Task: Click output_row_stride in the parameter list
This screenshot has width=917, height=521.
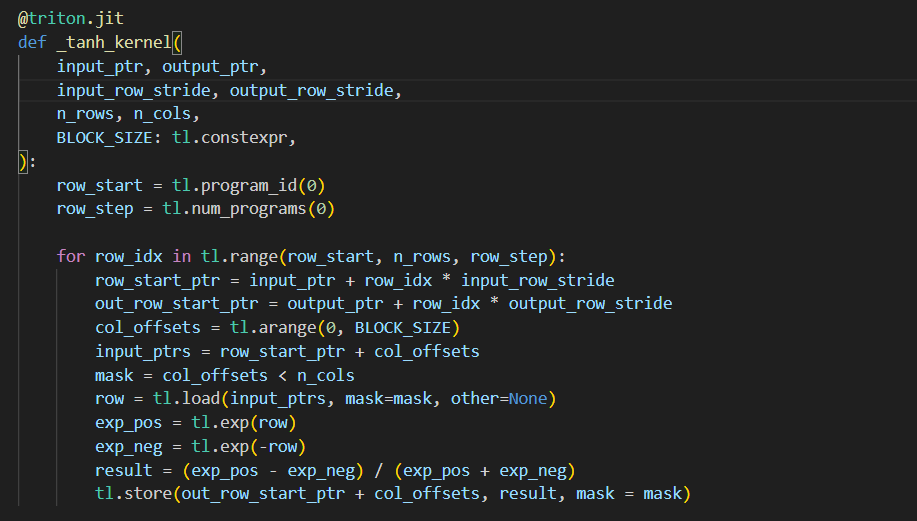Action: pos(311,91)
